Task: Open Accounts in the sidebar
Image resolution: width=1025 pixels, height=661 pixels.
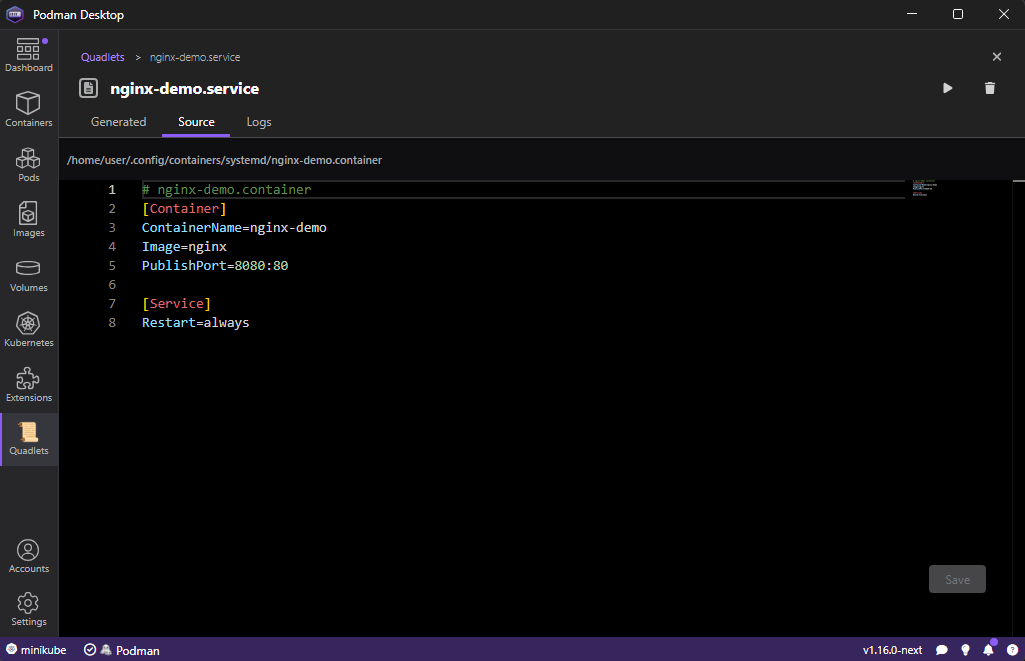Action: coord(28,557)
